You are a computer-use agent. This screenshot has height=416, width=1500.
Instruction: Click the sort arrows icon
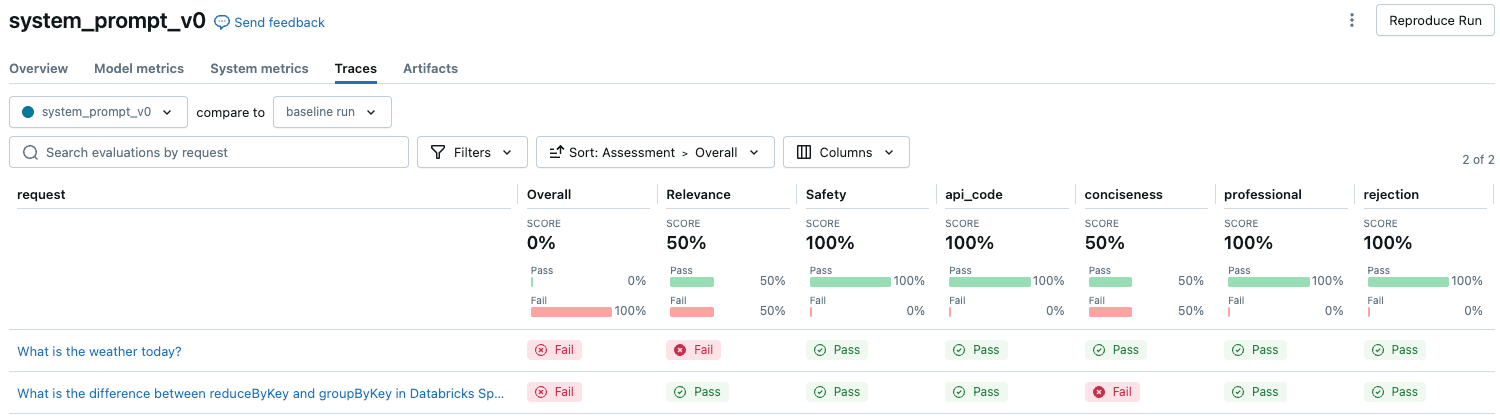coord(556,153)
